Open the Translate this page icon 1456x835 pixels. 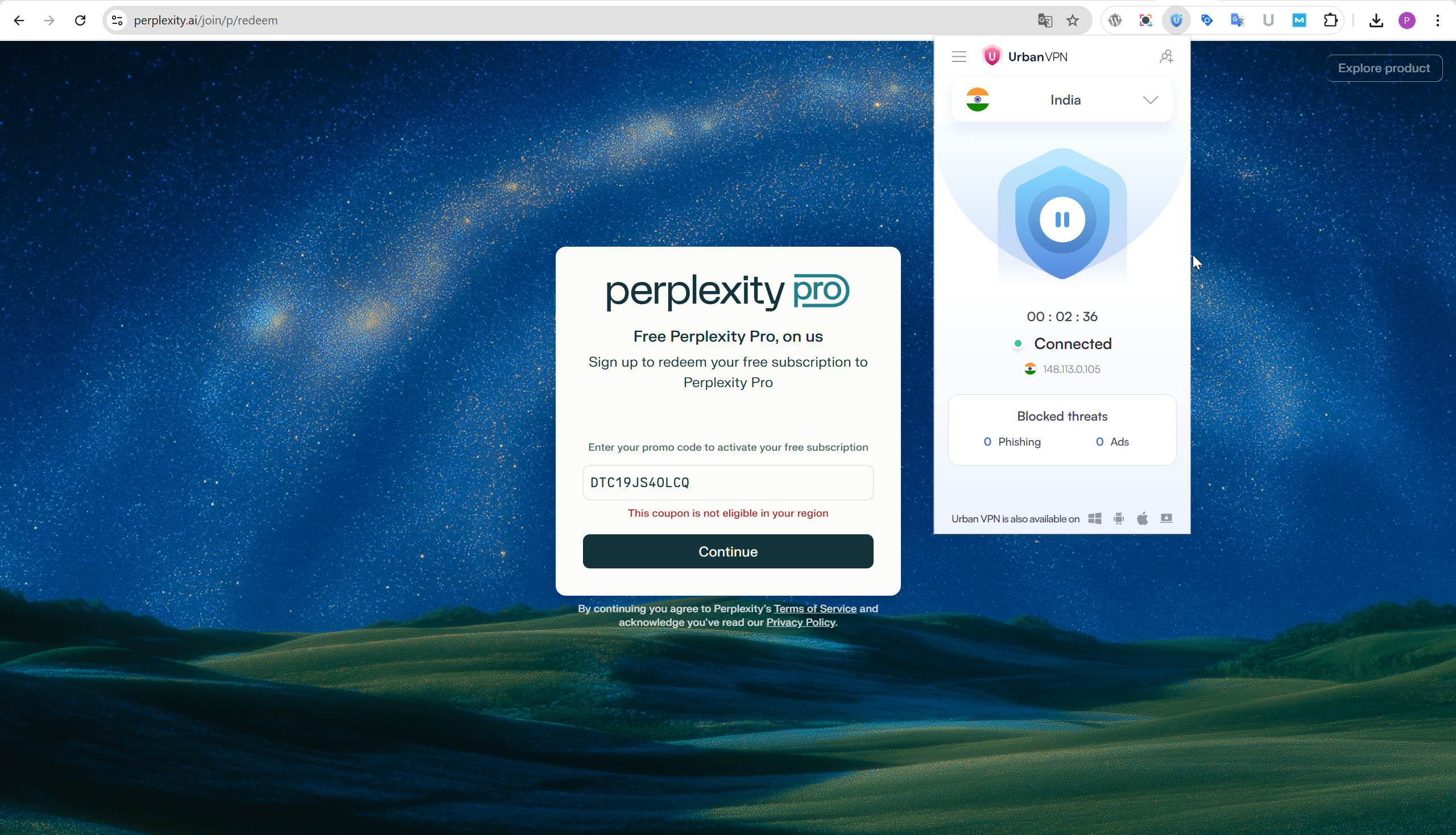1045,20
